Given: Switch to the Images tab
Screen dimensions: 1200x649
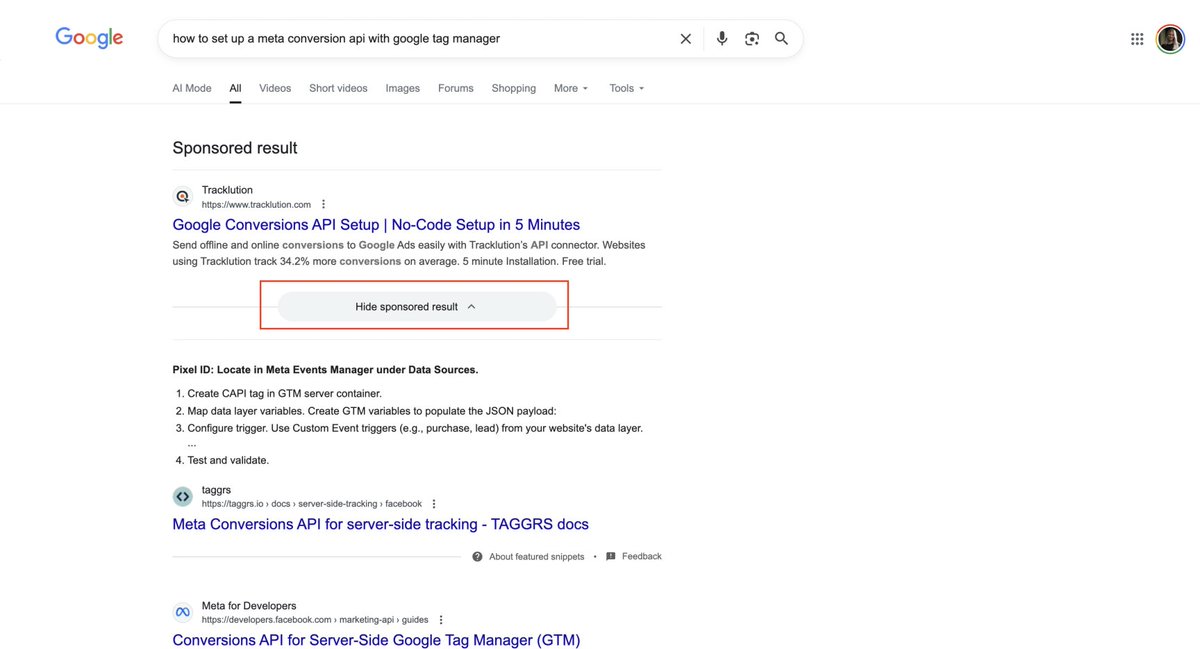Looking at the screenshot, I should pos(403,88).
